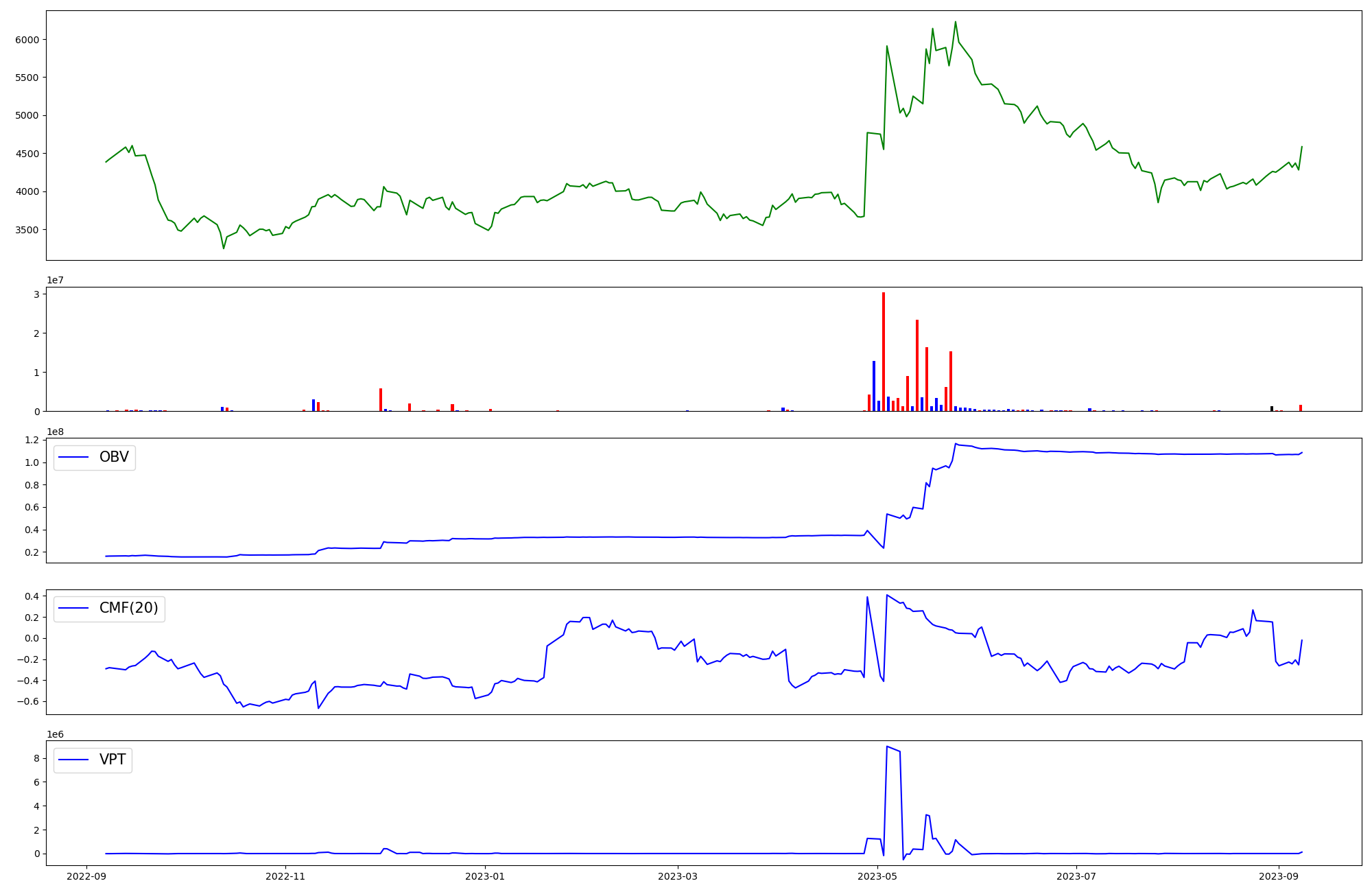This screenshot has height=892, width=1372.
Task: Click the 2023-09 date label on x-axis
Action: 1279,877
